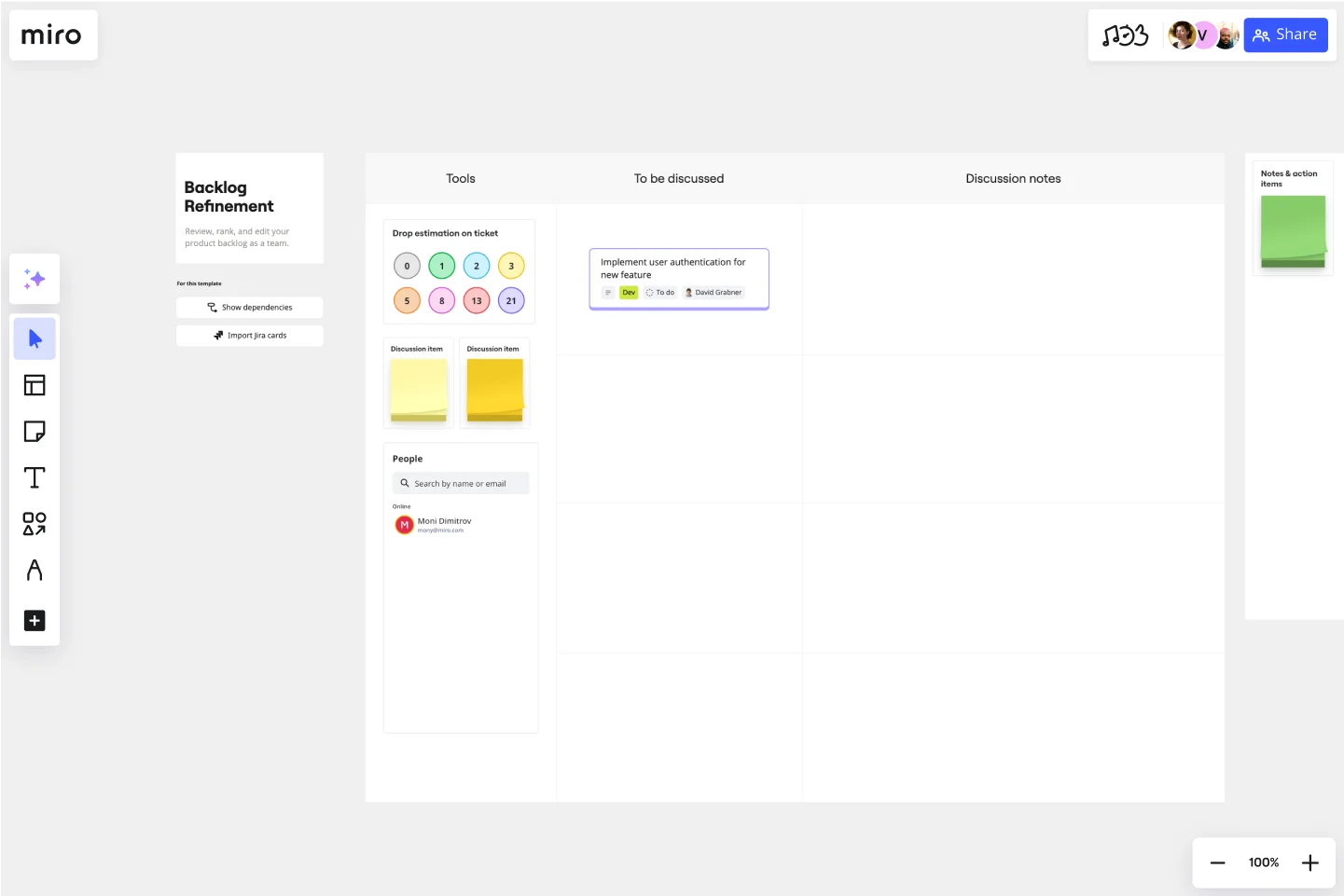Click the M avatar of Moni Dimitrov

[404, 525]
